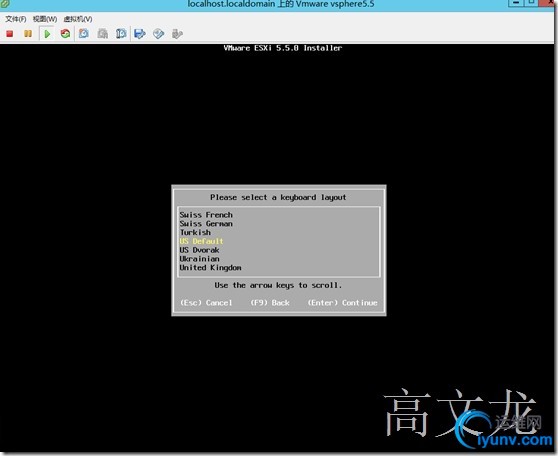Click the yellow Suspend (pause) button
This screenshot has height=456, width=558.
coord(28,34)
